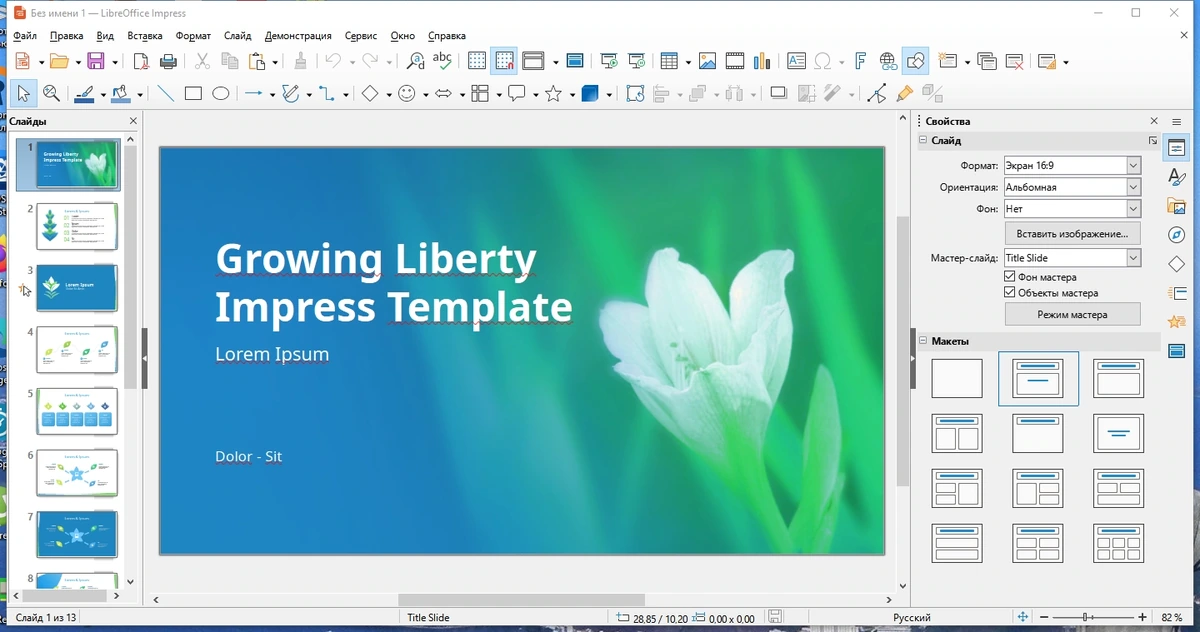Select slide 5 thumbnail
Screen dimensions: 1200x632
coord(77,411)
